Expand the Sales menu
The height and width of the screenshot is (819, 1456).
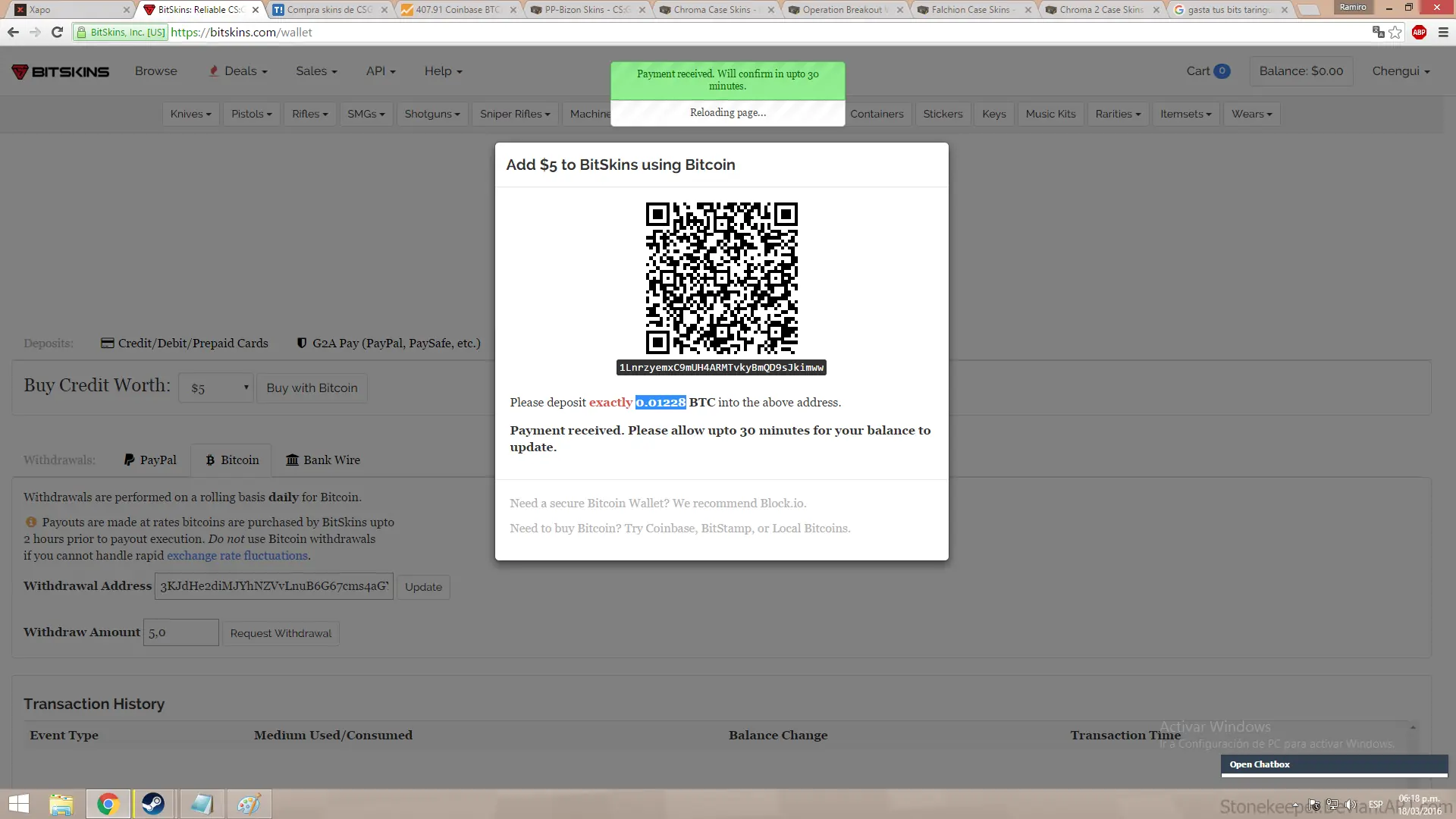[x=316, y=71]
